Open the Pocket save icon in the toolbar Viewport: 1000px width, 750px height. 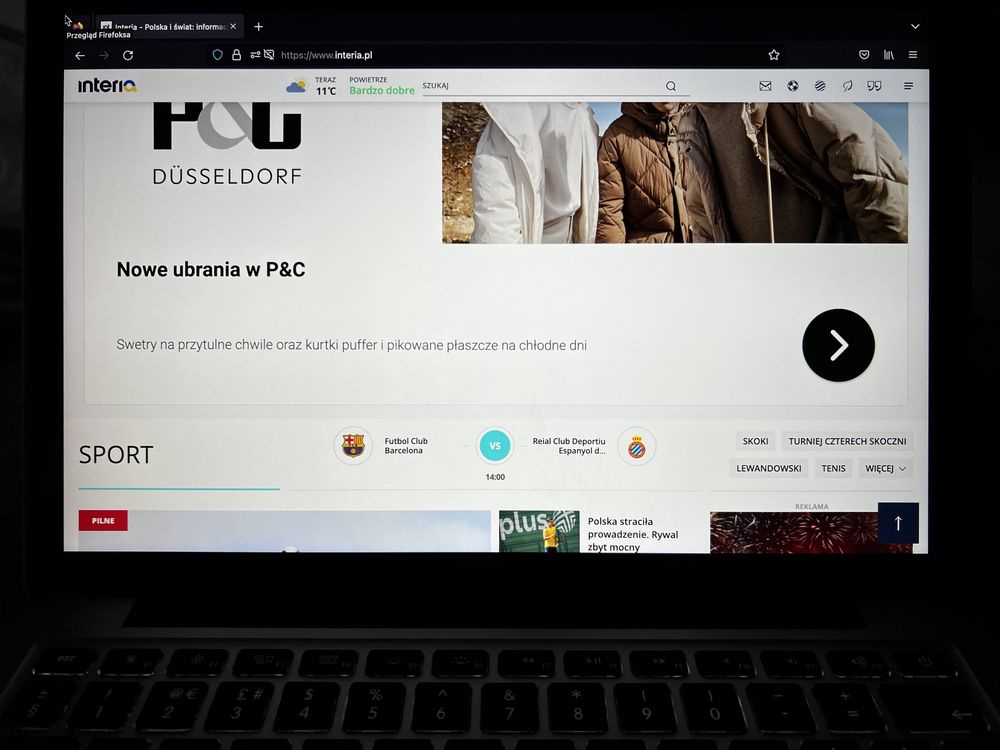coord(864,55)
